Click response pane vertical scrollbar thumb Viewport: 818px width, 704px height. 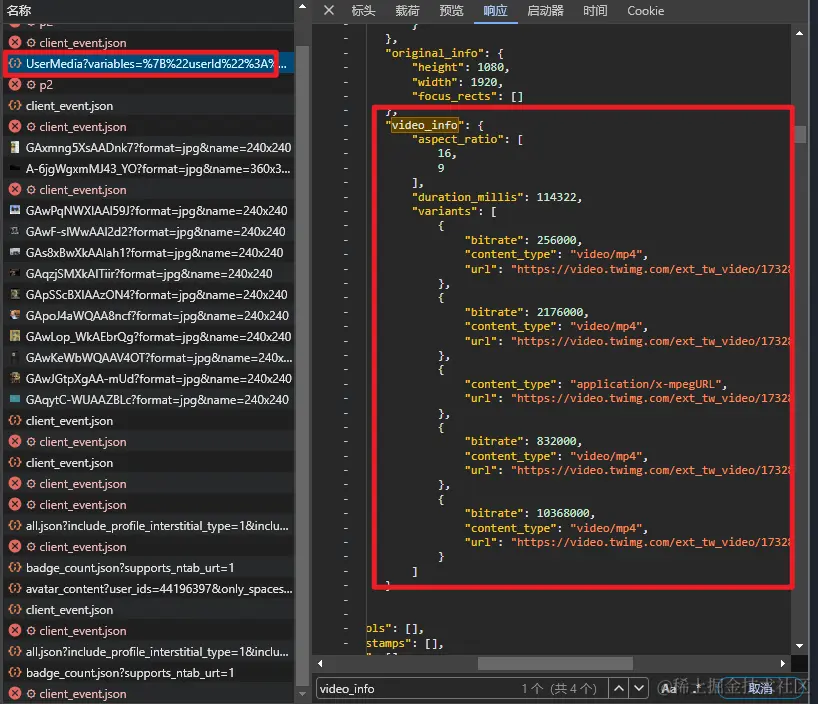click(x=800, y=134)
